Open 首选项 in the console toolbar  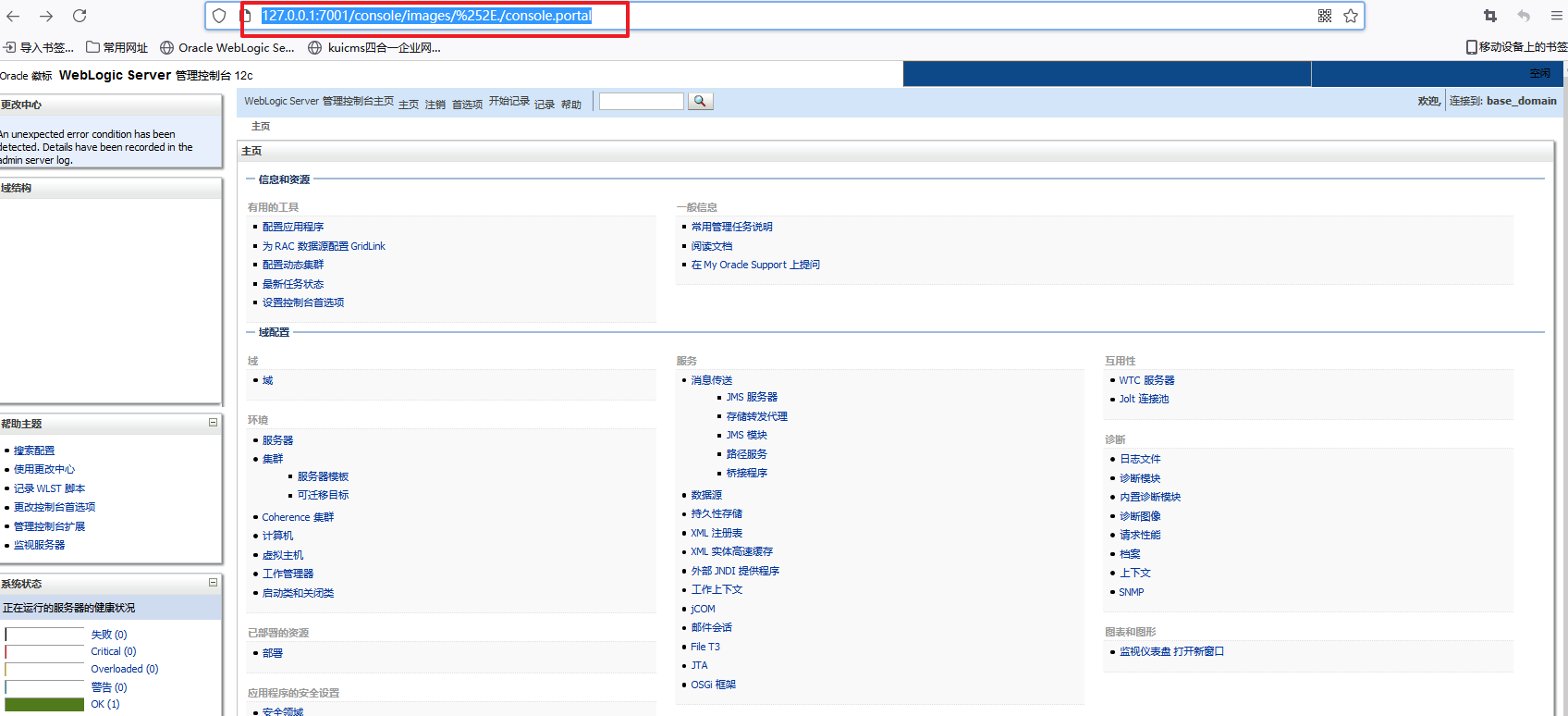467,105
